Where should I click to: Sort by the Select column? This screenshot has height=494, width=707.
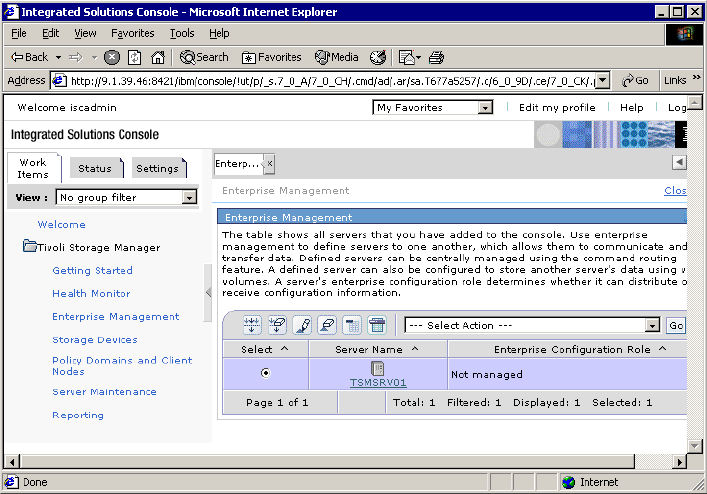pyautogui.click(x=265, y=349)
